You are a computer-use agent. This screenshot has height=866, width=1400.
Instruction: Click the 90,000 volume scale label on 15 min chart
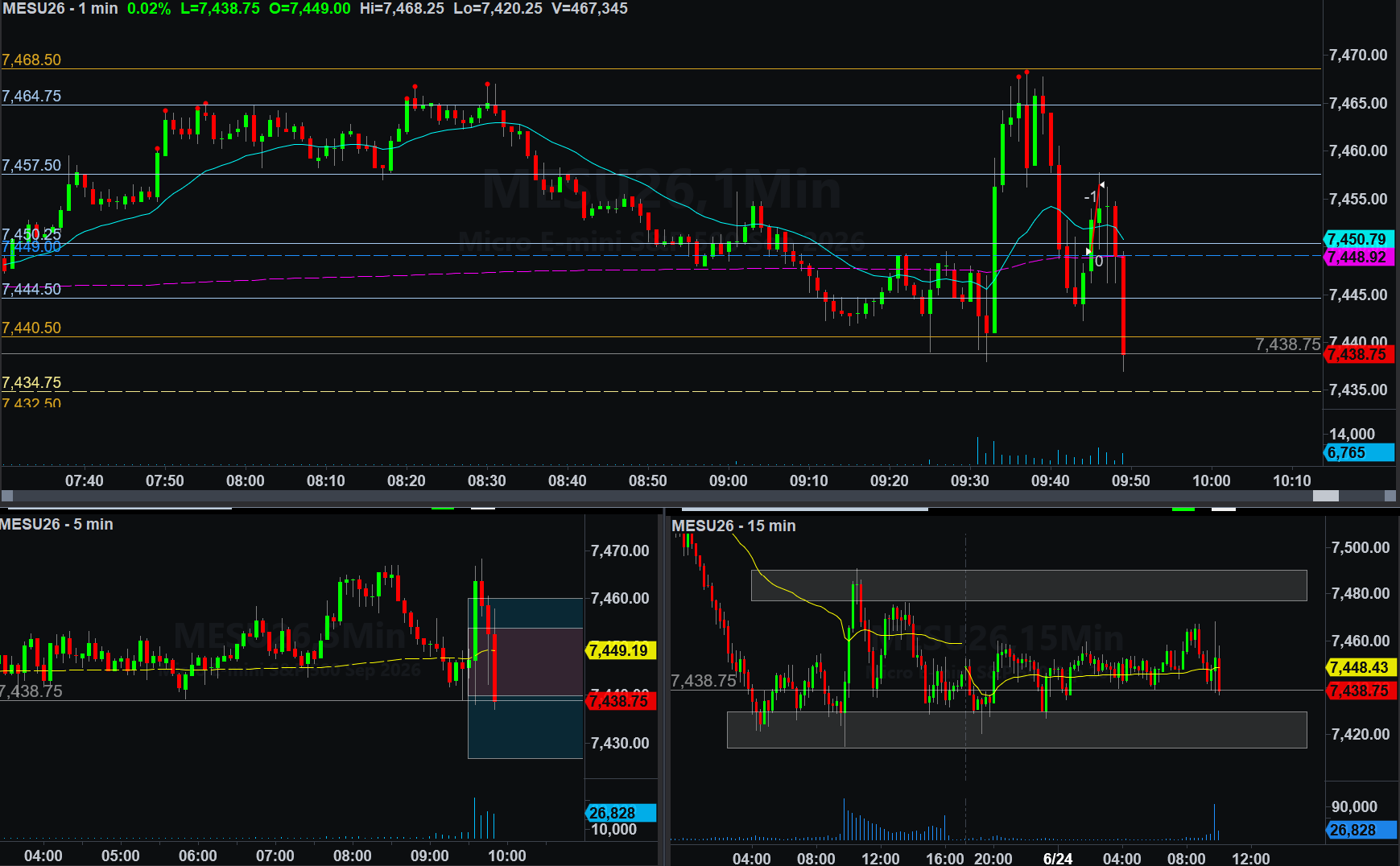click(1355, 807)
